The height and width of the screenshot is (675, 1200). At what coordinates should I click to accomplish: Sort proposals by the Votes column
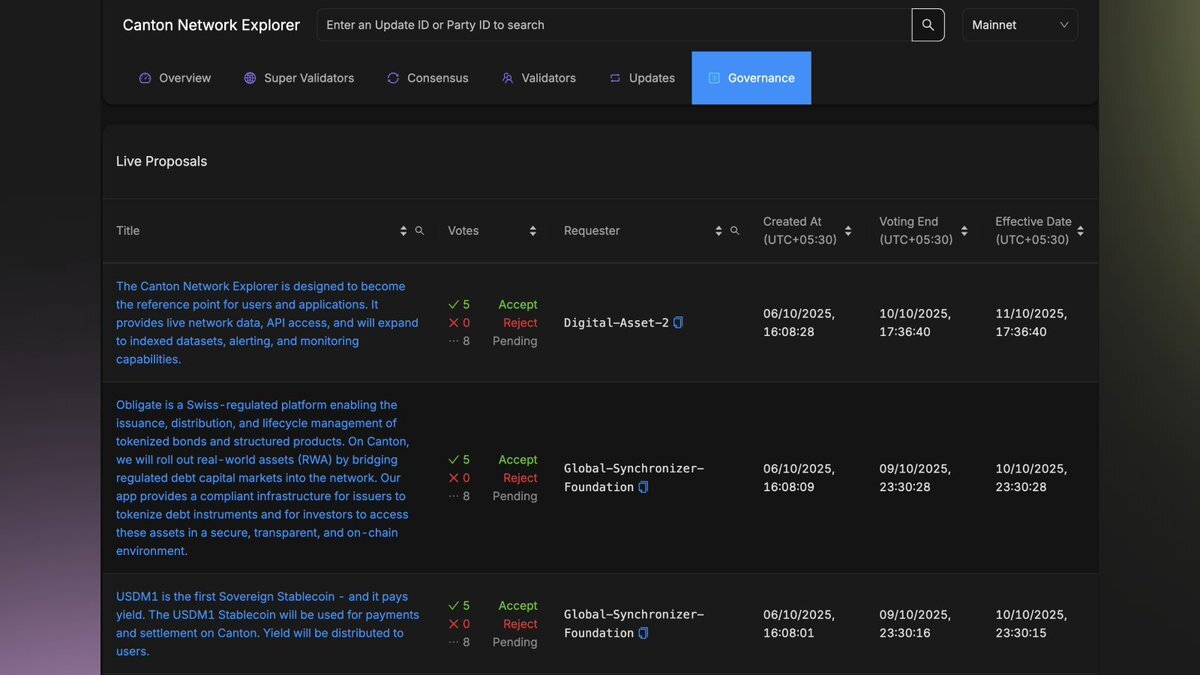tap(532, 231)
